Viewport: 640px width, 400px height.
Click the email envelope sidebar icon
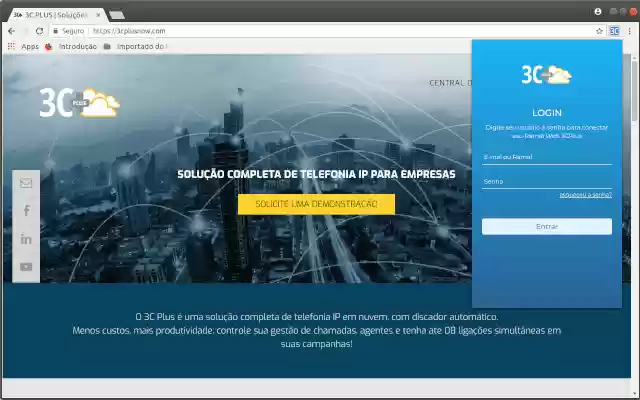point(26,183)
